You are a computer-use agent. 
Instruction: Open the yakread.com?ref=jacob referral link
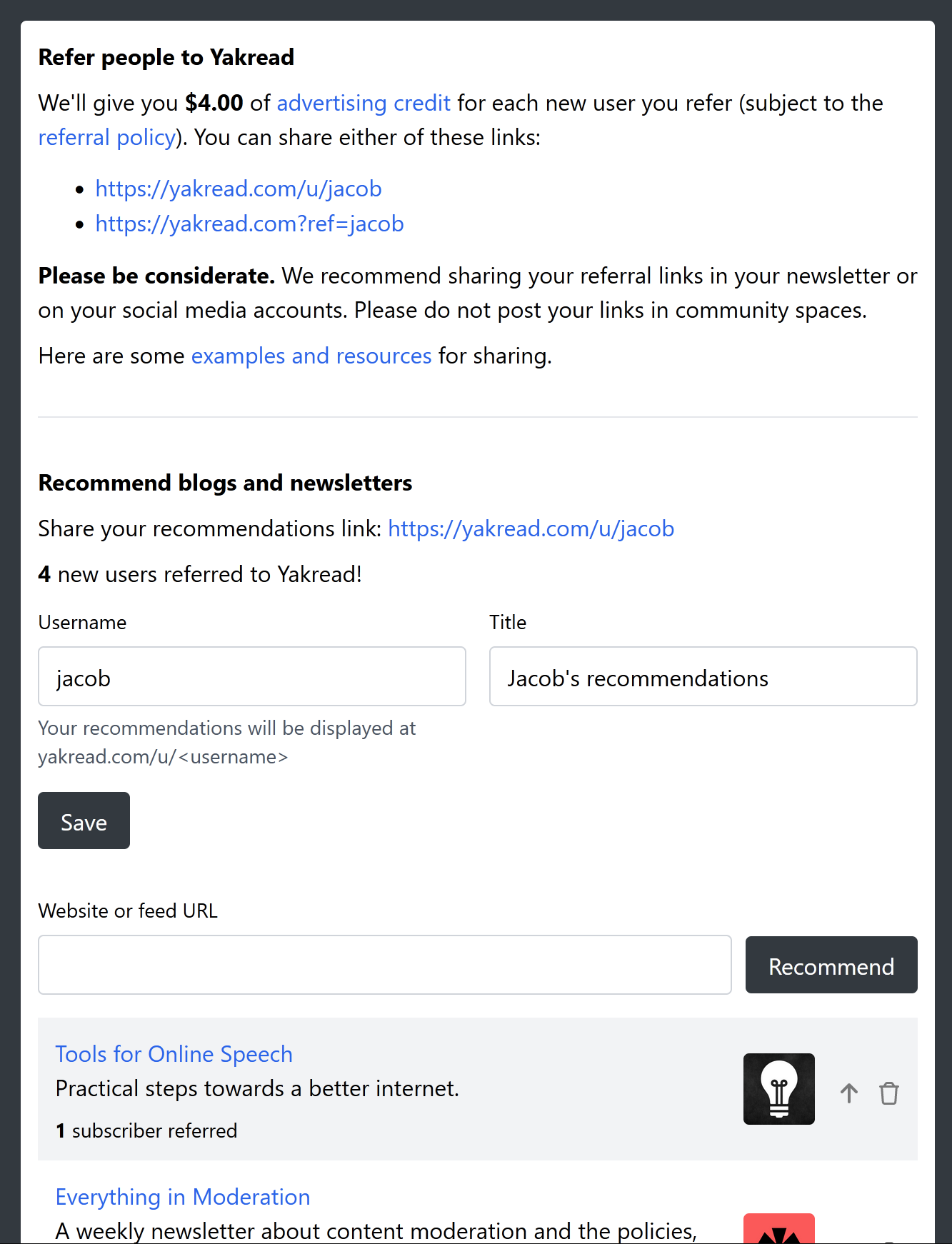(249, 224)
